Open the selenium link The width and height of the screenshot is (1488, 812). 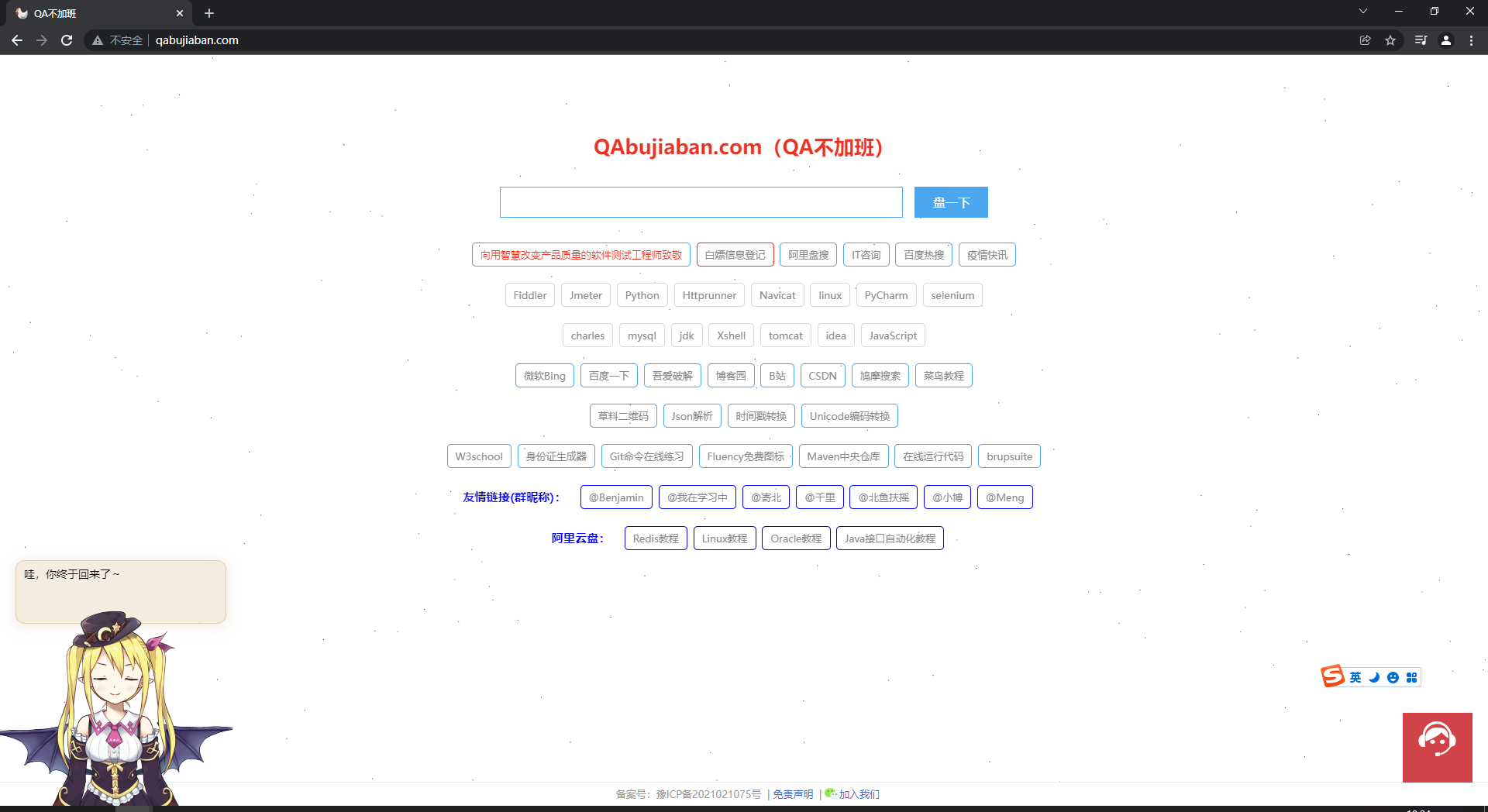(952, 295)
